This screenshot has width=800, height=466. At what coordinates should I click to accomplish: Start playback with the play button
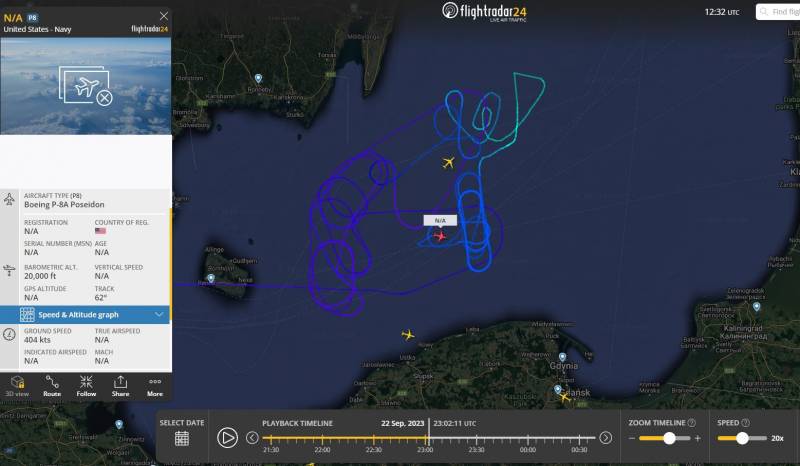pyautogui.click(x=227, y=438)
